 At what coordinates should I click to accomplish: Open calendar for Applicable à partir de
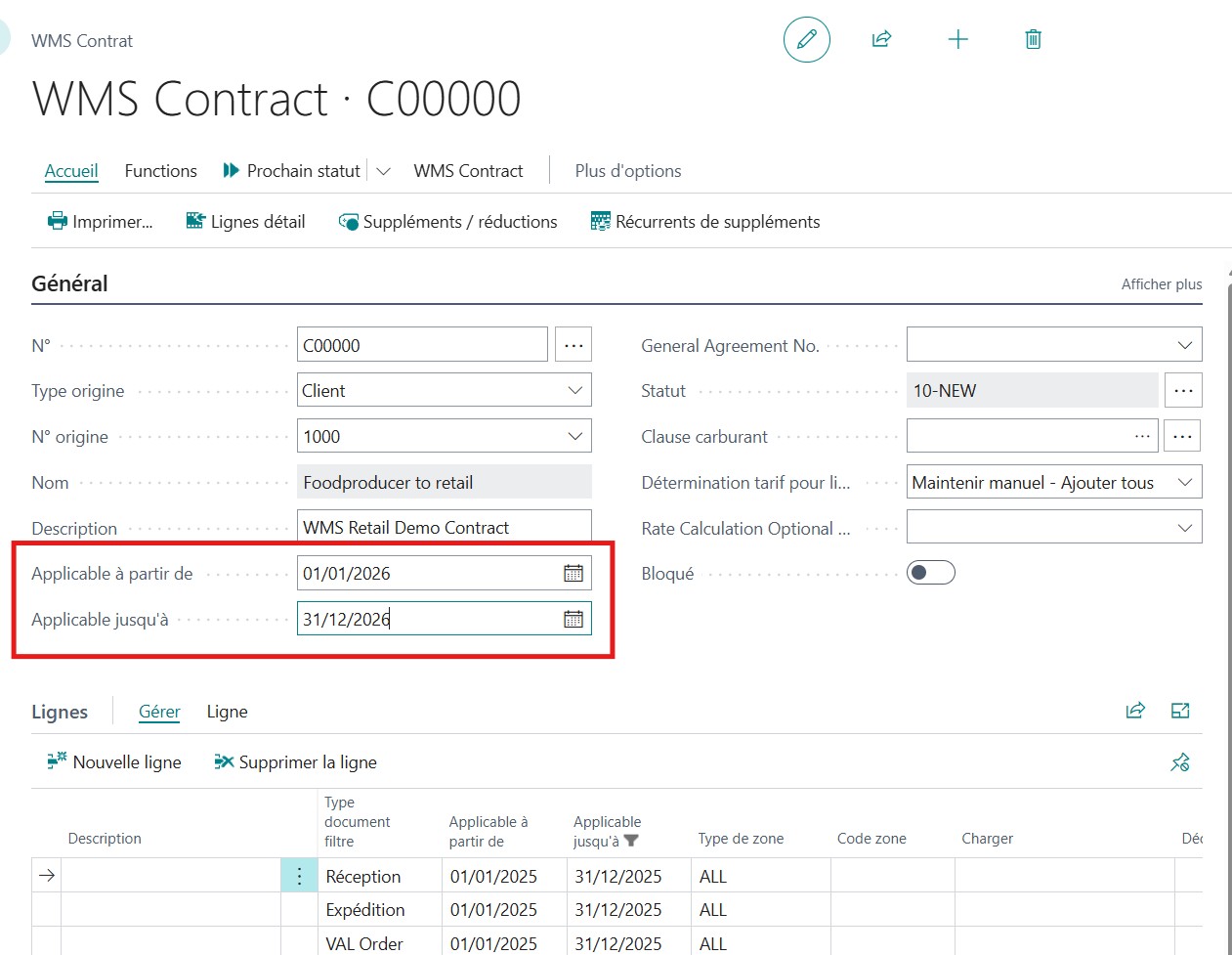pos(574,574)
